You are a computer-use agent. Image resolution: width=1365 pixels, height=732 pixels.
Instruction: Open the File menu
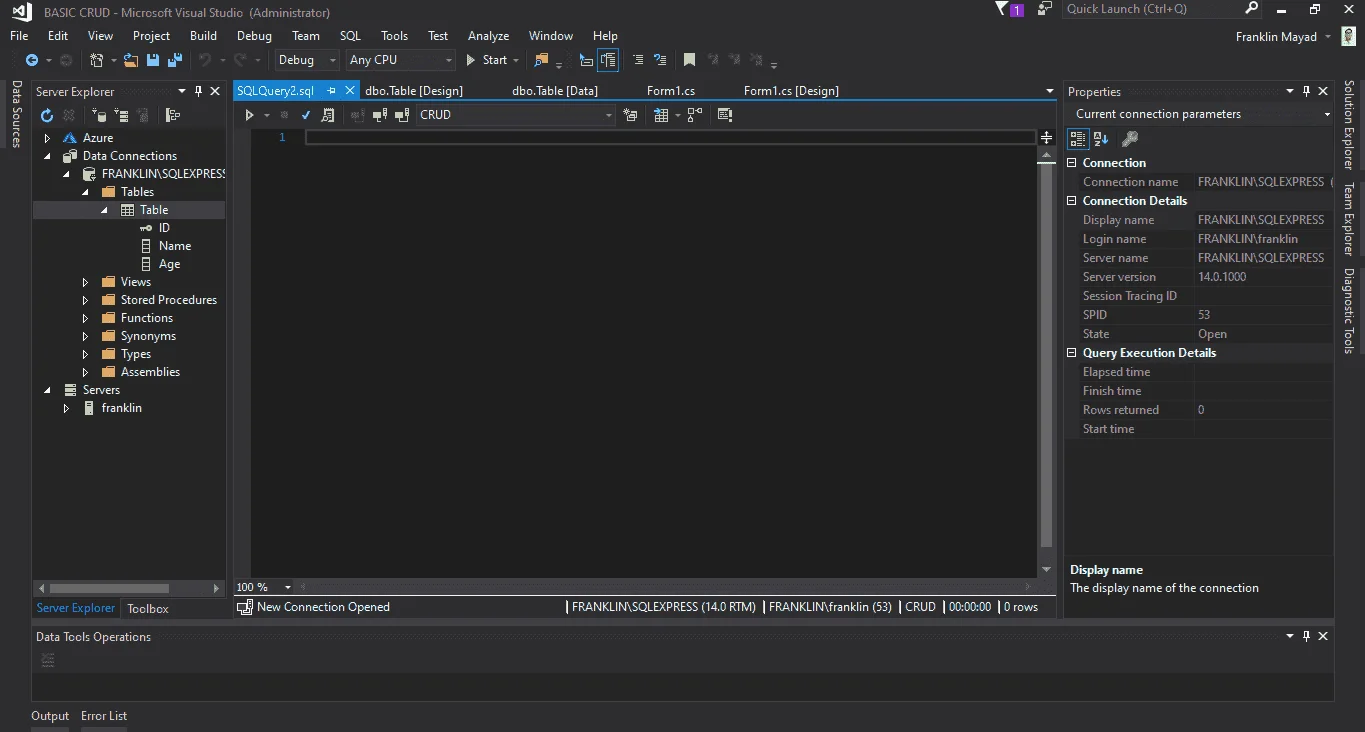(19, 36)
